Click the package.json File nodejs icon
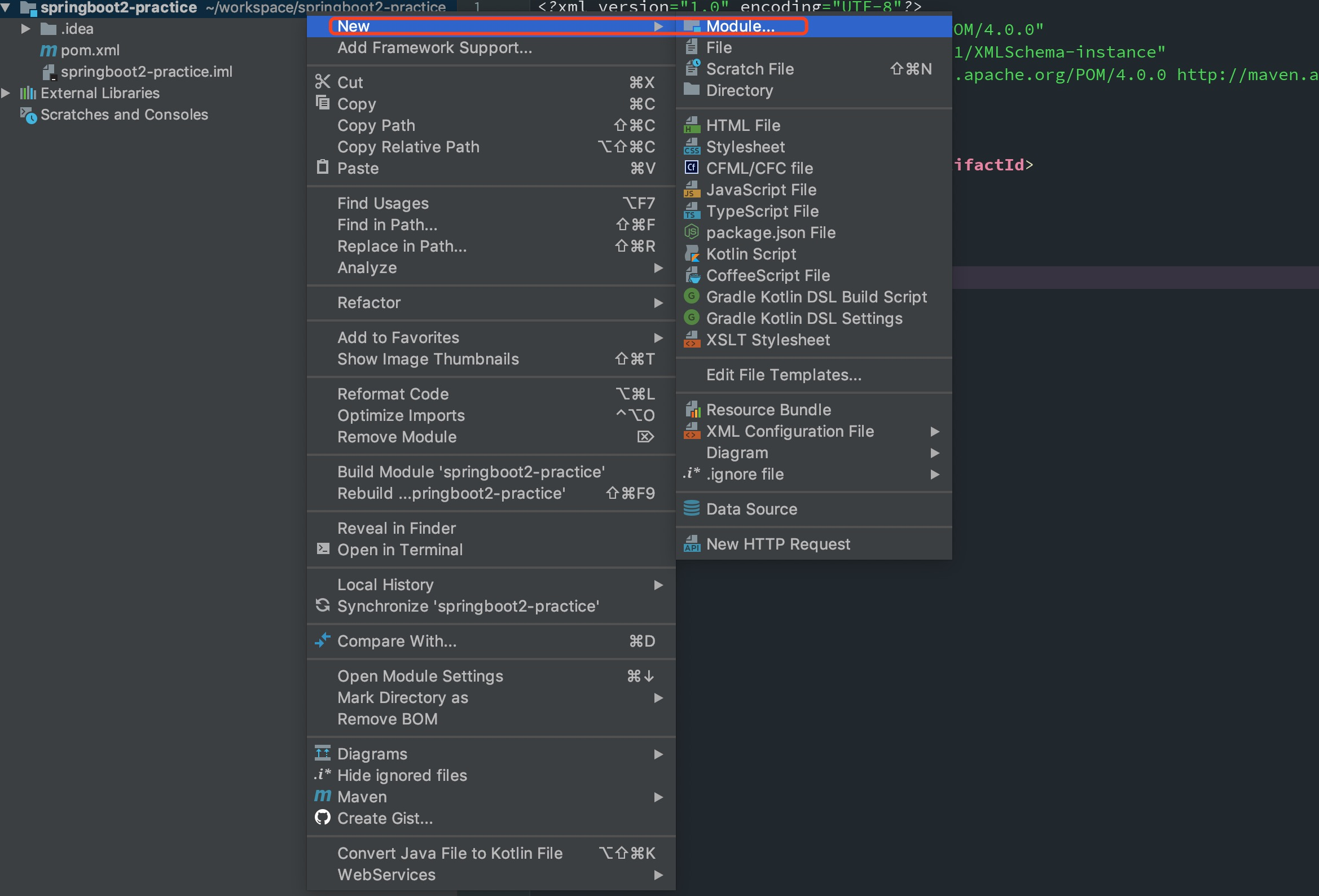The width and height of the screenshot is (1319, 896). coord(691,232)
